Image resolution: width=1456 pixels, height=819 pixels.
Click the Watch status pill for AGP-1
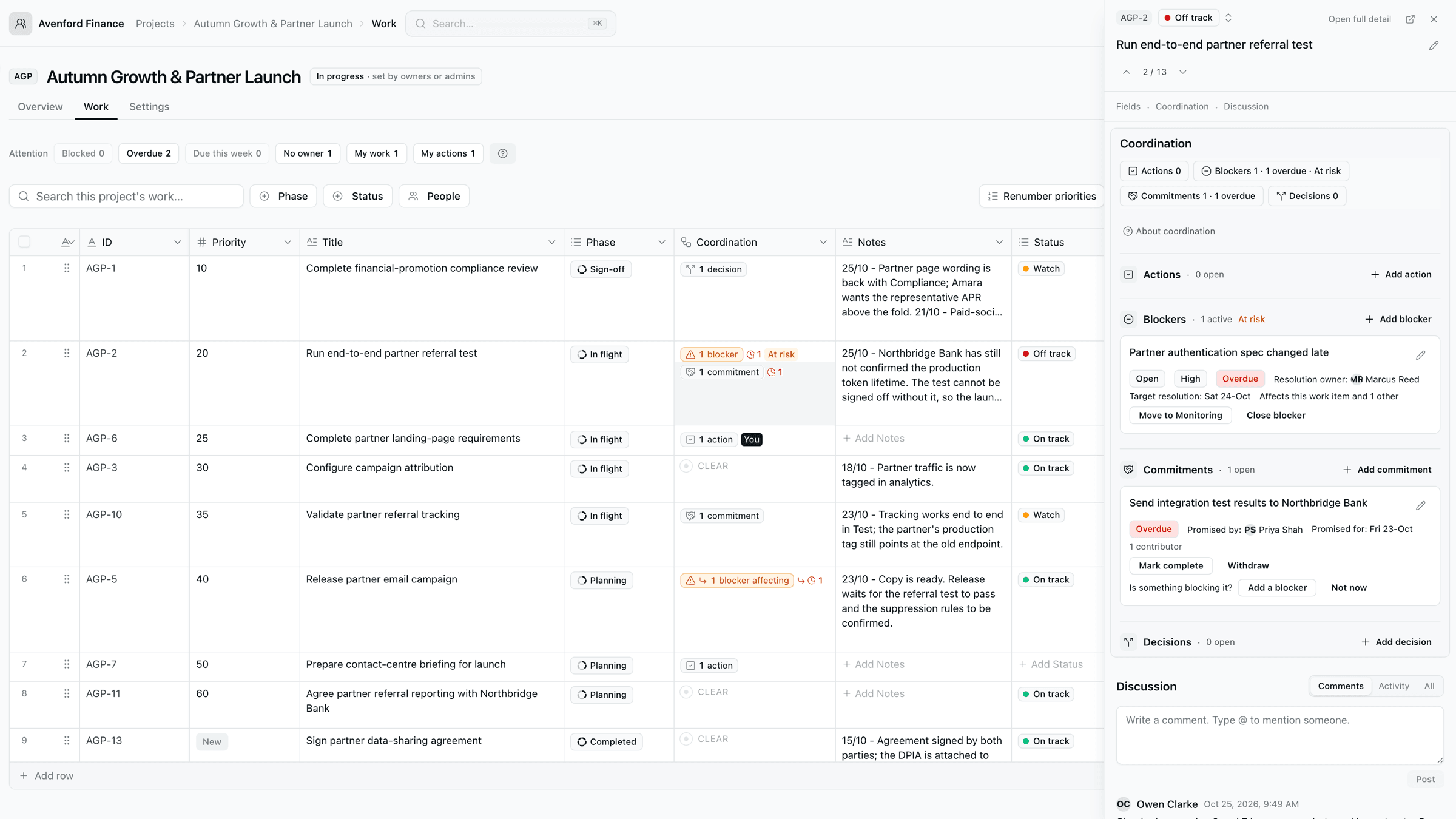tap(1041, 268)
